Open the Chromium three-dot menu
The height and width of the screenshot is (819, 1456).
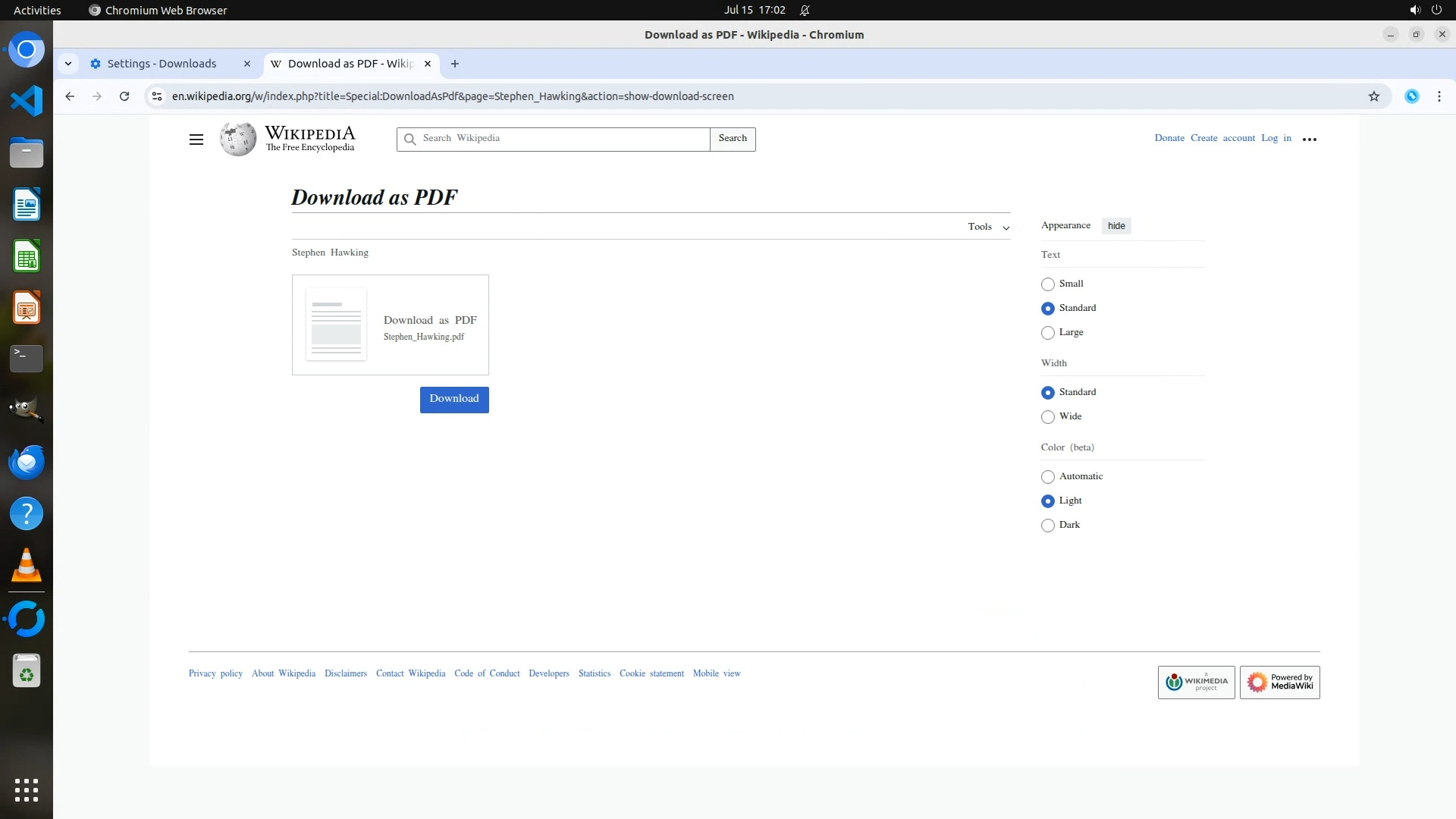(1439, 96)
